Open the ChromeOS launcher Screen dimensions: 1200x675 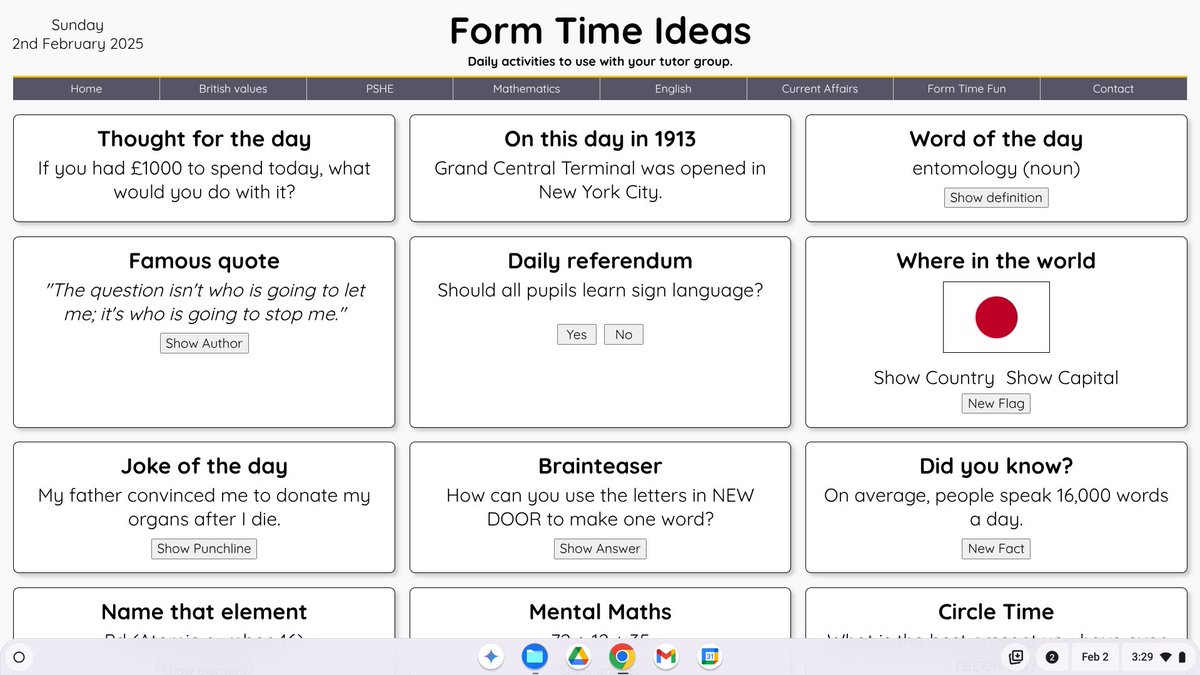[x=19, y=657]
